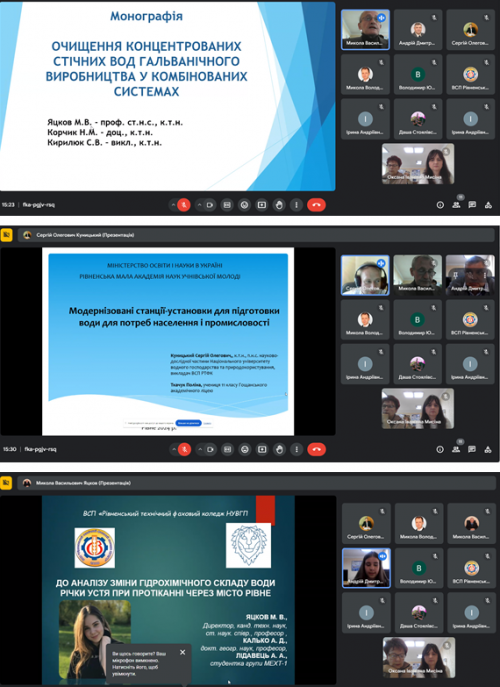Open more options menu in 15:30 toolbar
Image resolution: width=500 pixels, height=687 pixels.
coord(297,449)
